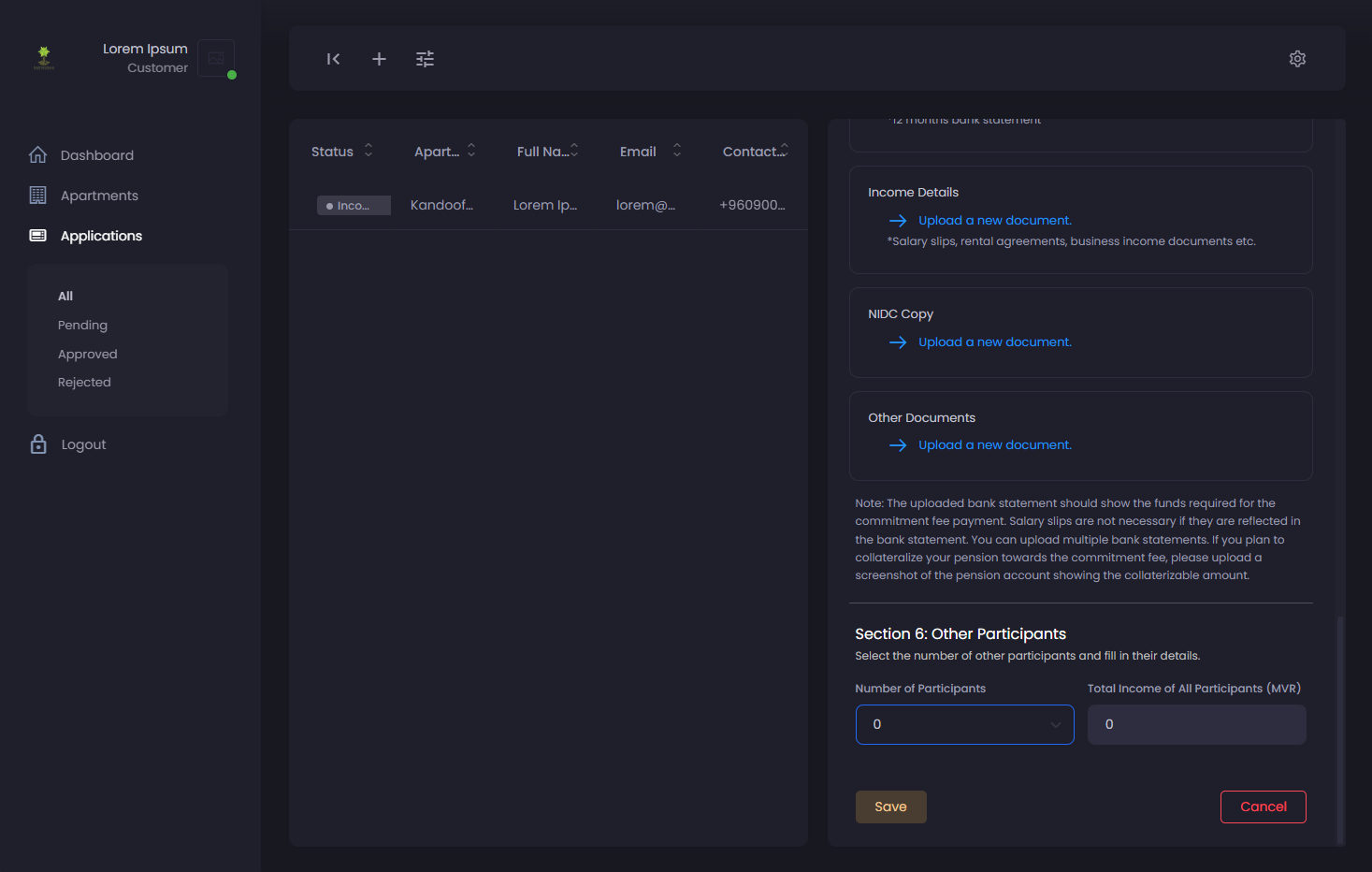Click the Inco... status badge

(x=354, y=206)
